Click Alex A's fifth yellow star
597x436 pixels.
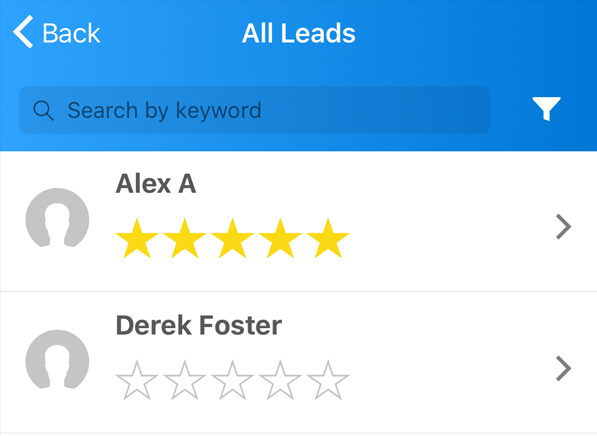pyautogui.click(x=328, y=238)
